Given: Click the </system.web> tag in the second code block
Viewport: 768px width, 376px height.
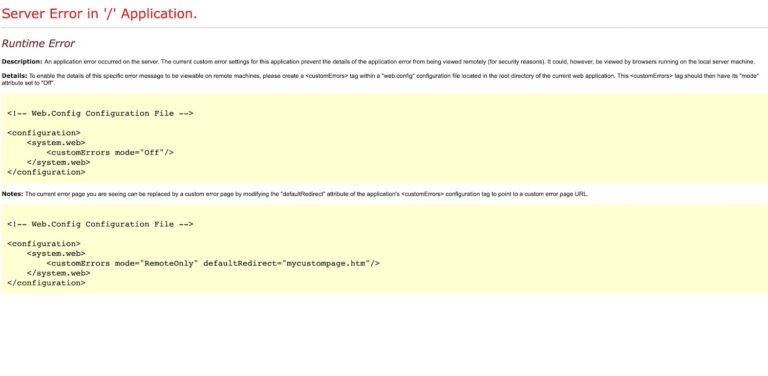Looking at the screenshot, I should click(59, 273).
